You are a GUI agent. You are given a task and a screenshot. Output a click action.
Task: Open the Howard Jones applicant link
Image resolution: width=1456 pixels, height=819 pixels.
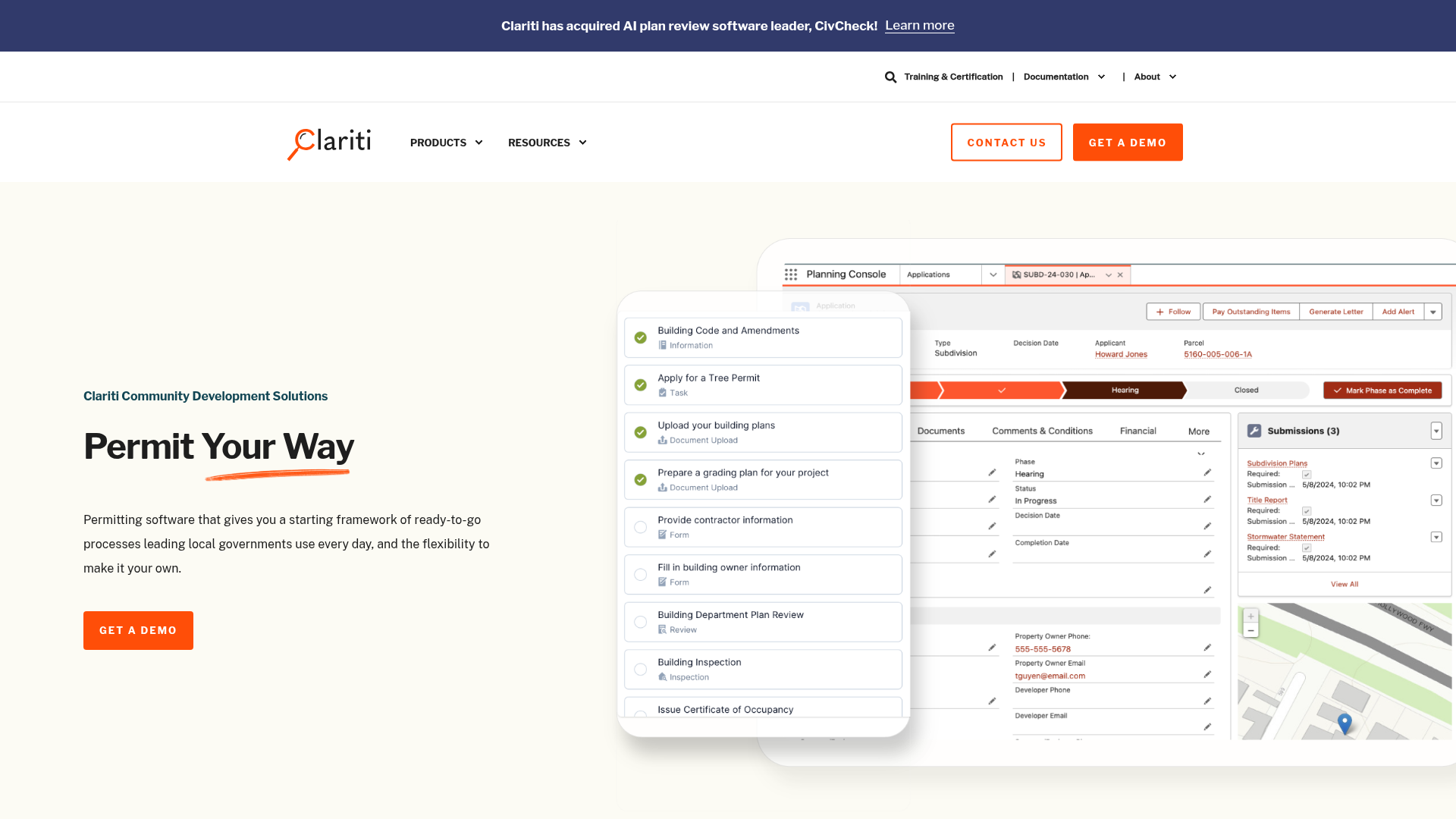(1122, 354)
